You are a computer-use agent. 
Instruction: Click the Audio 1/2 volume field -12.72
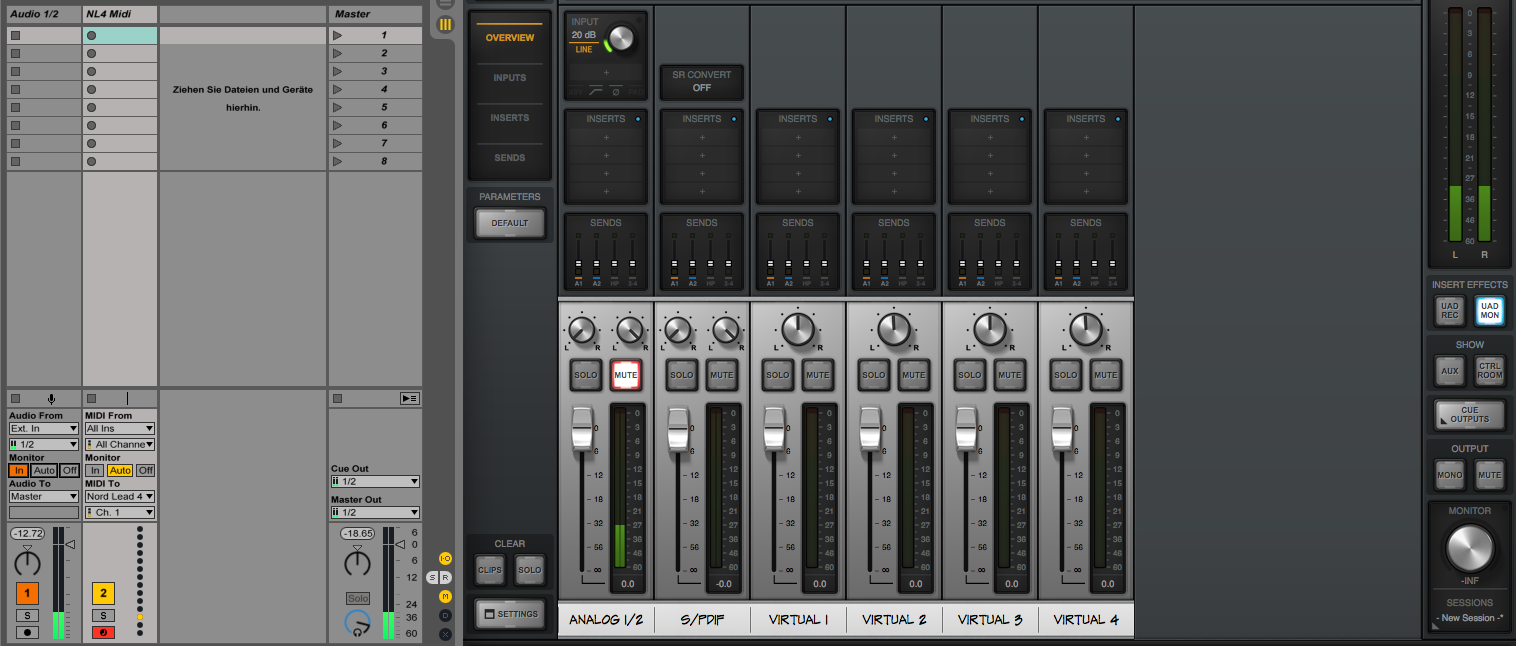coord(28,534)
